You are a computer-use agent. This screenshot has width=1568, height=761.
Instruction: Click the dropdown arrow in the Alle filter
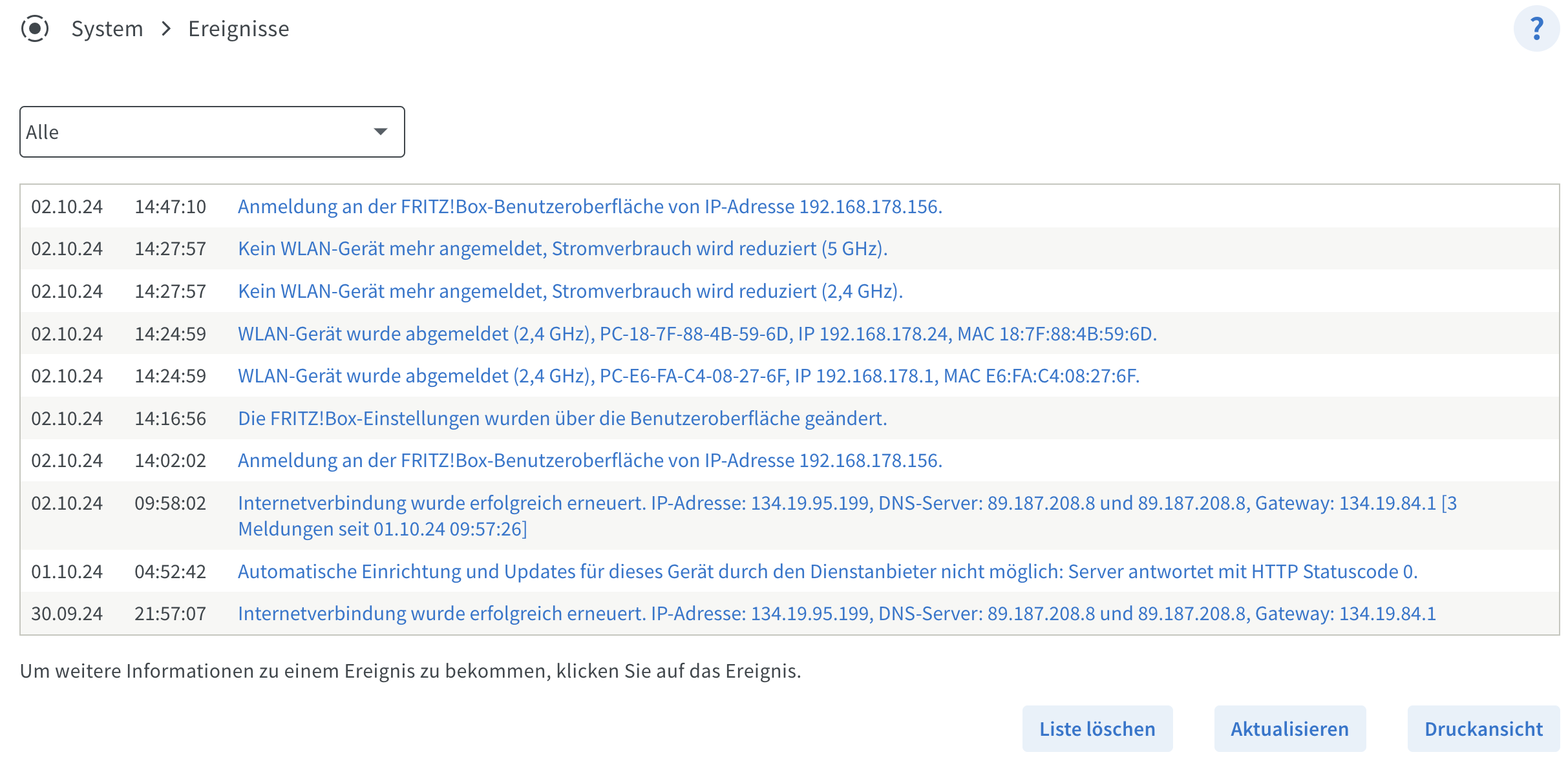(381, 132)
